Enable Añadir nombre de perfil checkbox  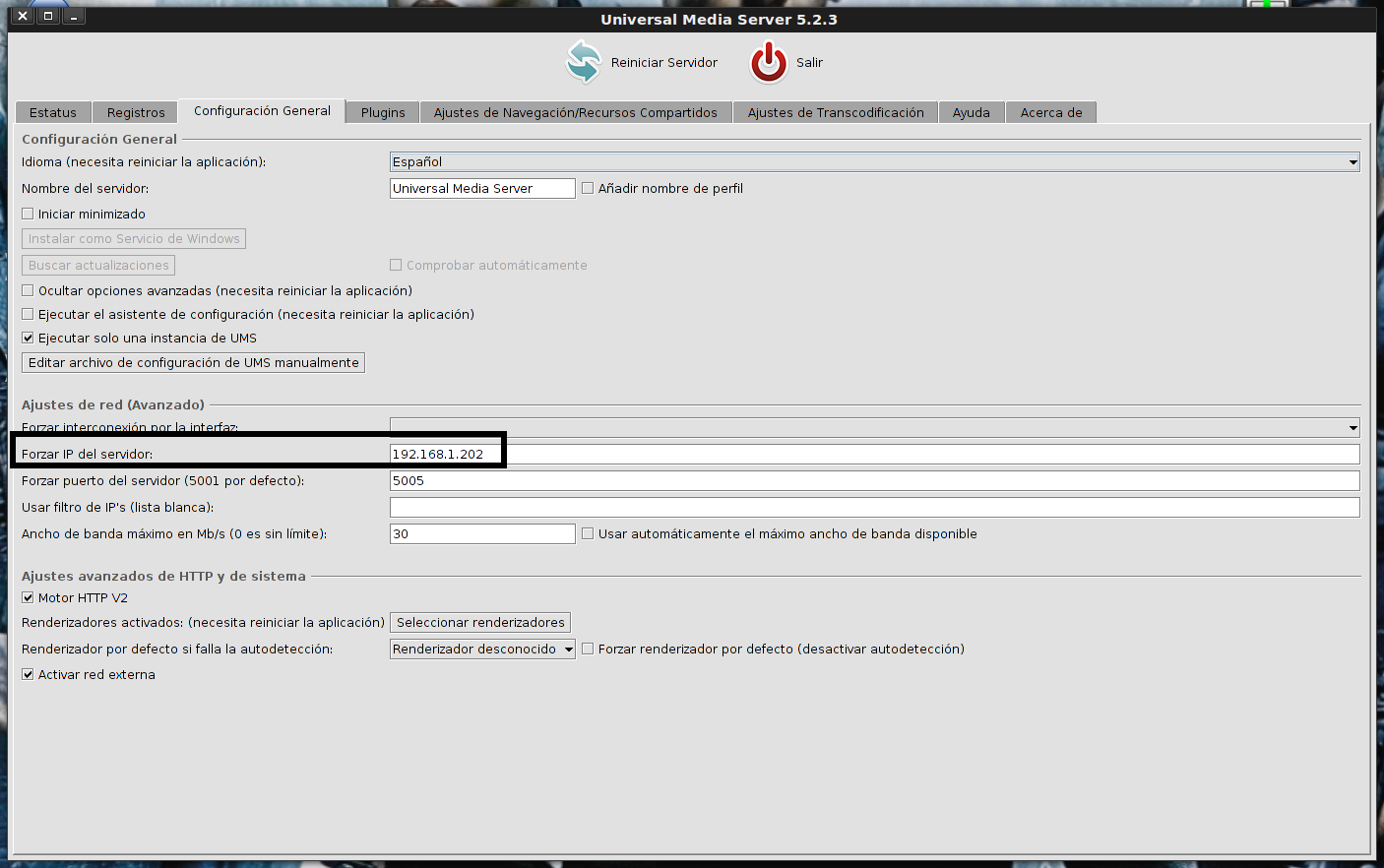[x=588, y=188]
